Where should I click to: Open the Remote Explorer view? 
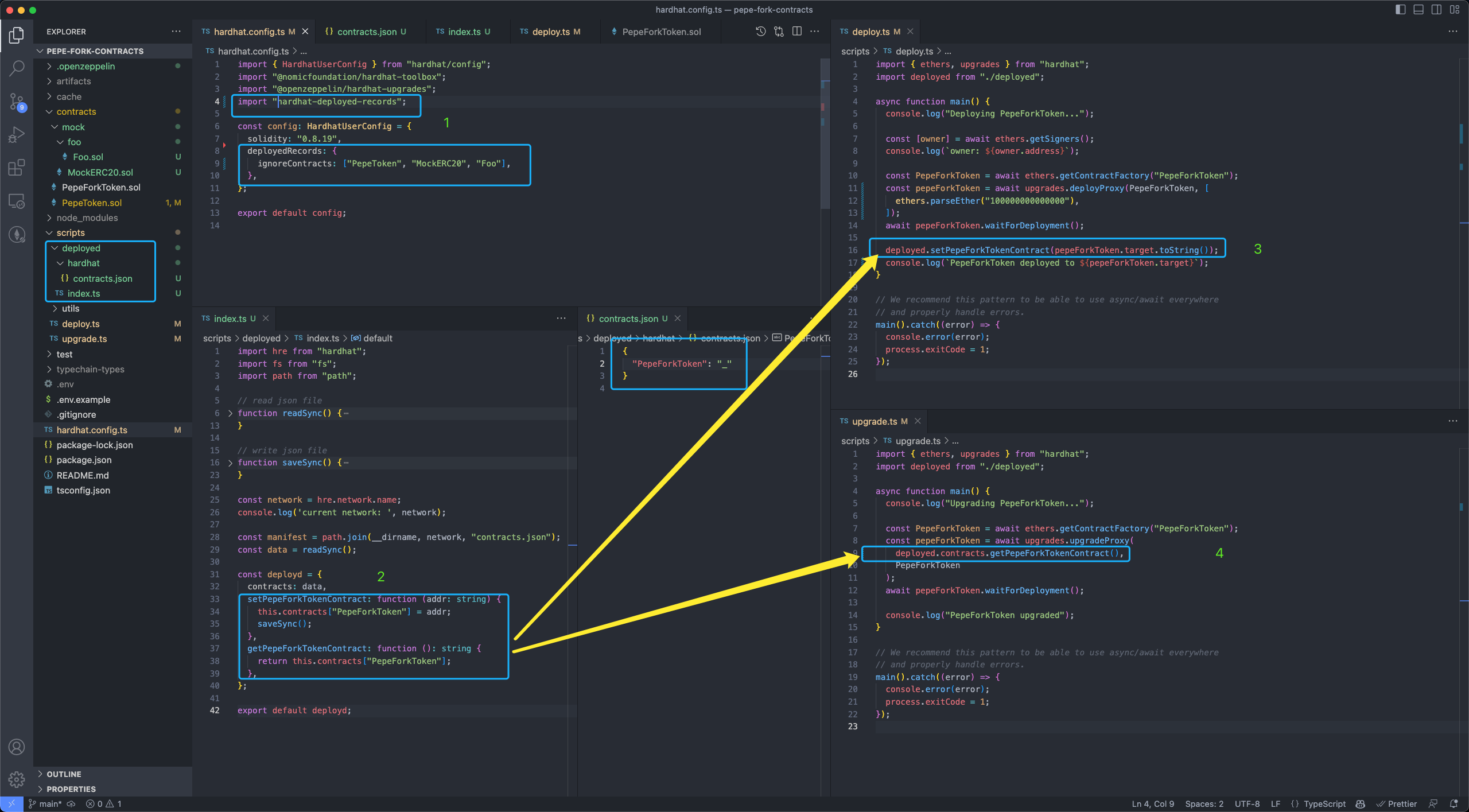click(17, 201)
